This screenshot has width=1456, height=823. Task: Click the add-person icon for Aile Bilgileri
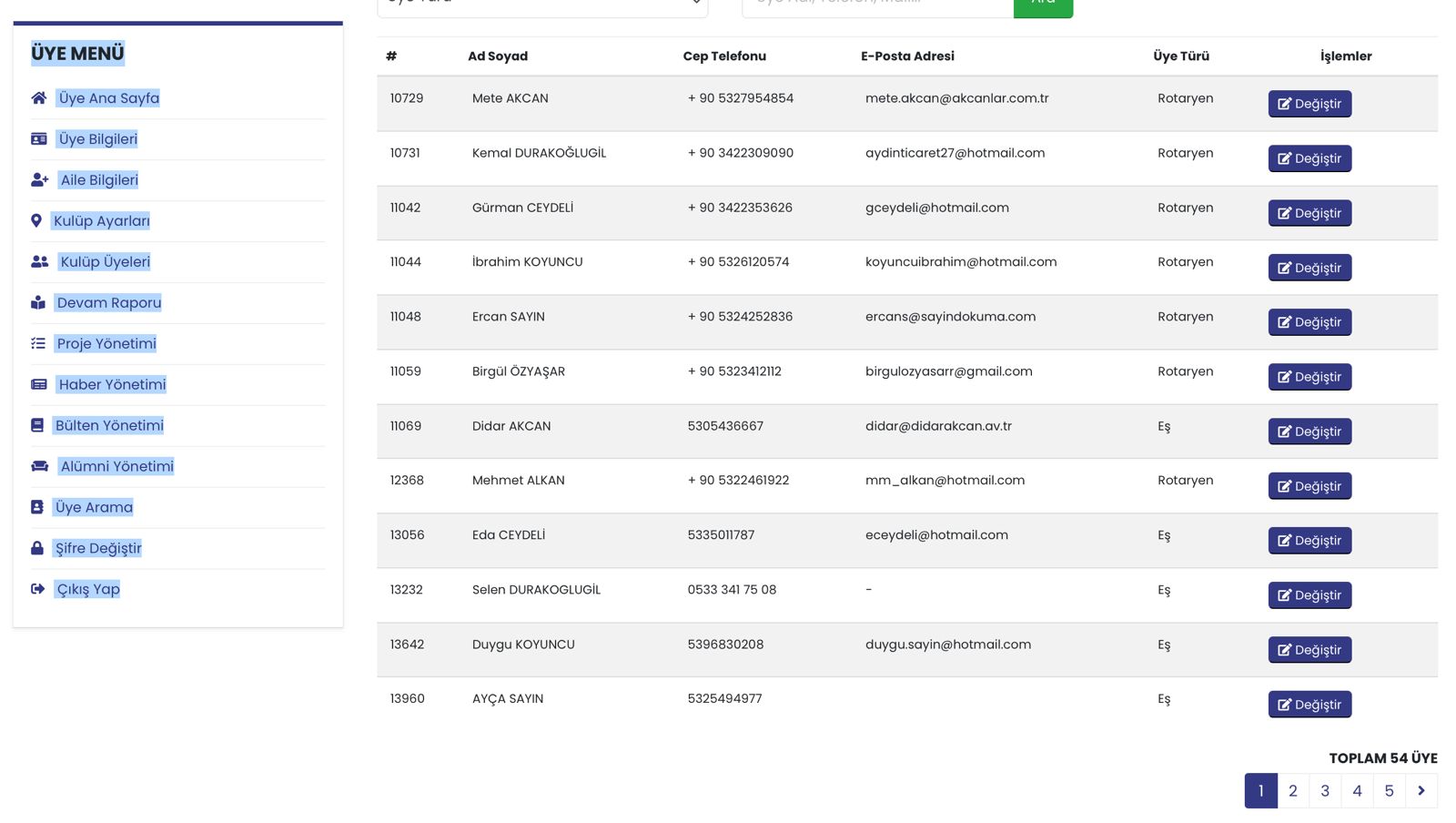point(39,180)
